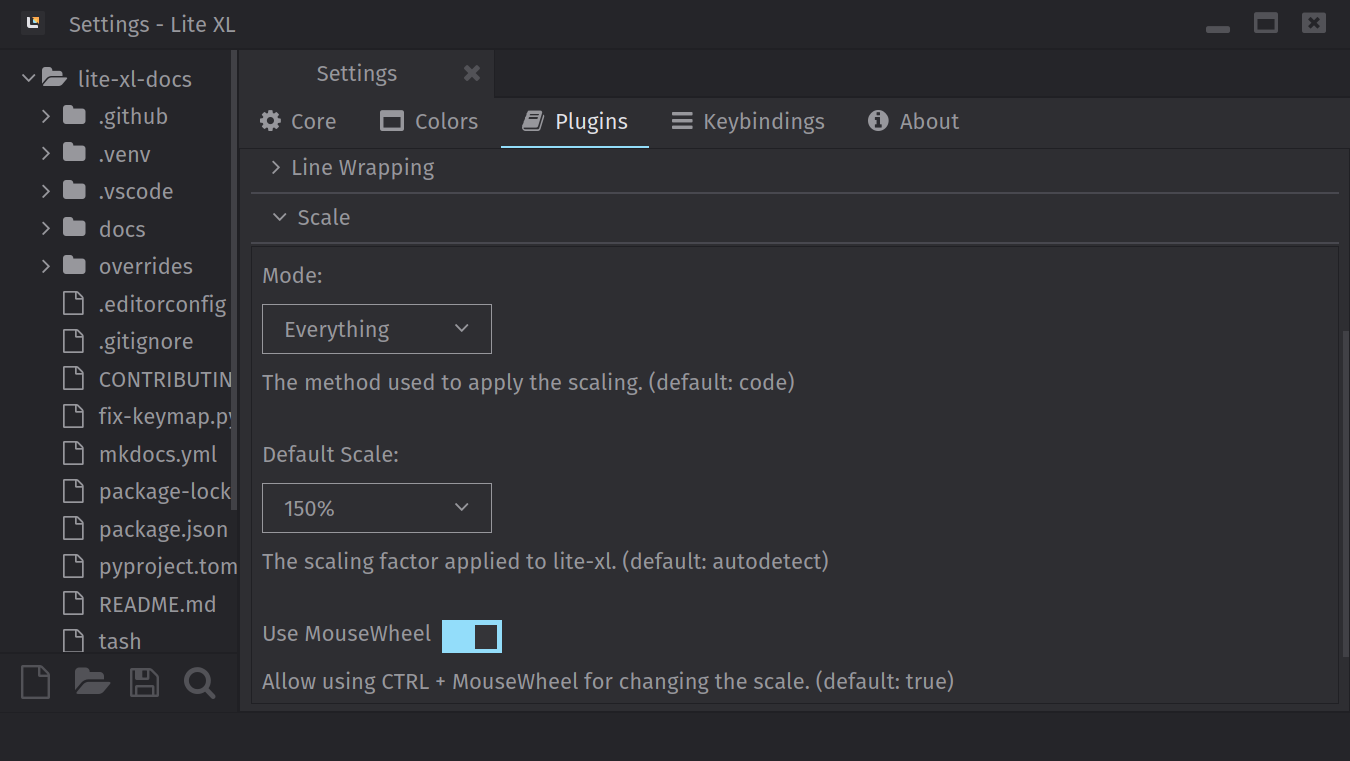Expand the .venv folder chevron
This screenshot has height=761, width=1350.
pos(46,154)
